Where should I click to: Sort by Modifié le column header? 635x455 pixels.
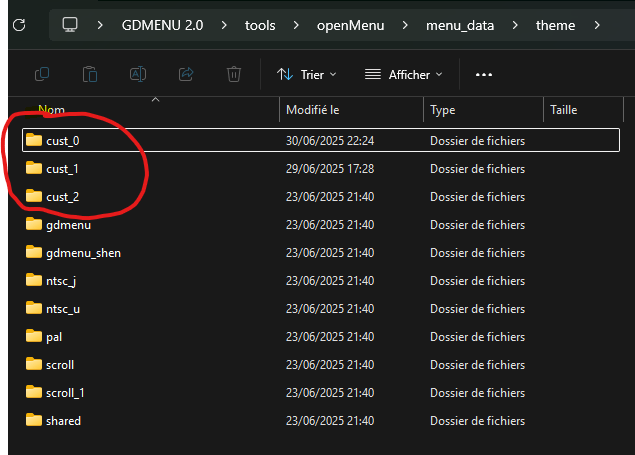pos(313,110)
